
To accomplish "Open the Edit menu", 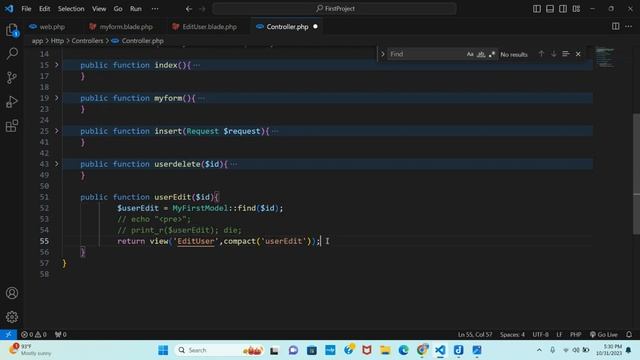I will [x=44, y=9].
